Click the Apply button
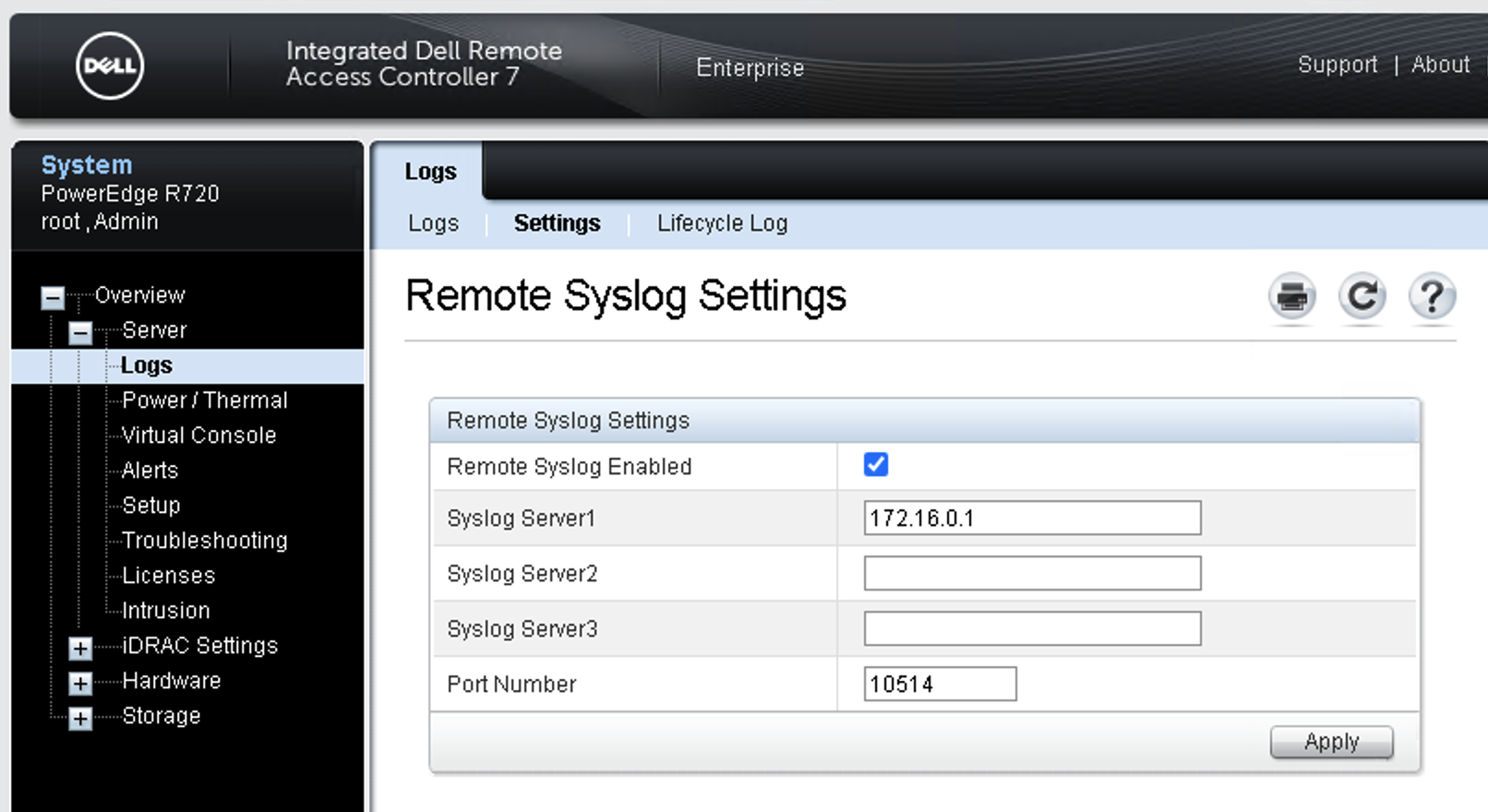This screenshot has height=812, width=1488. tap(1331, 742)
